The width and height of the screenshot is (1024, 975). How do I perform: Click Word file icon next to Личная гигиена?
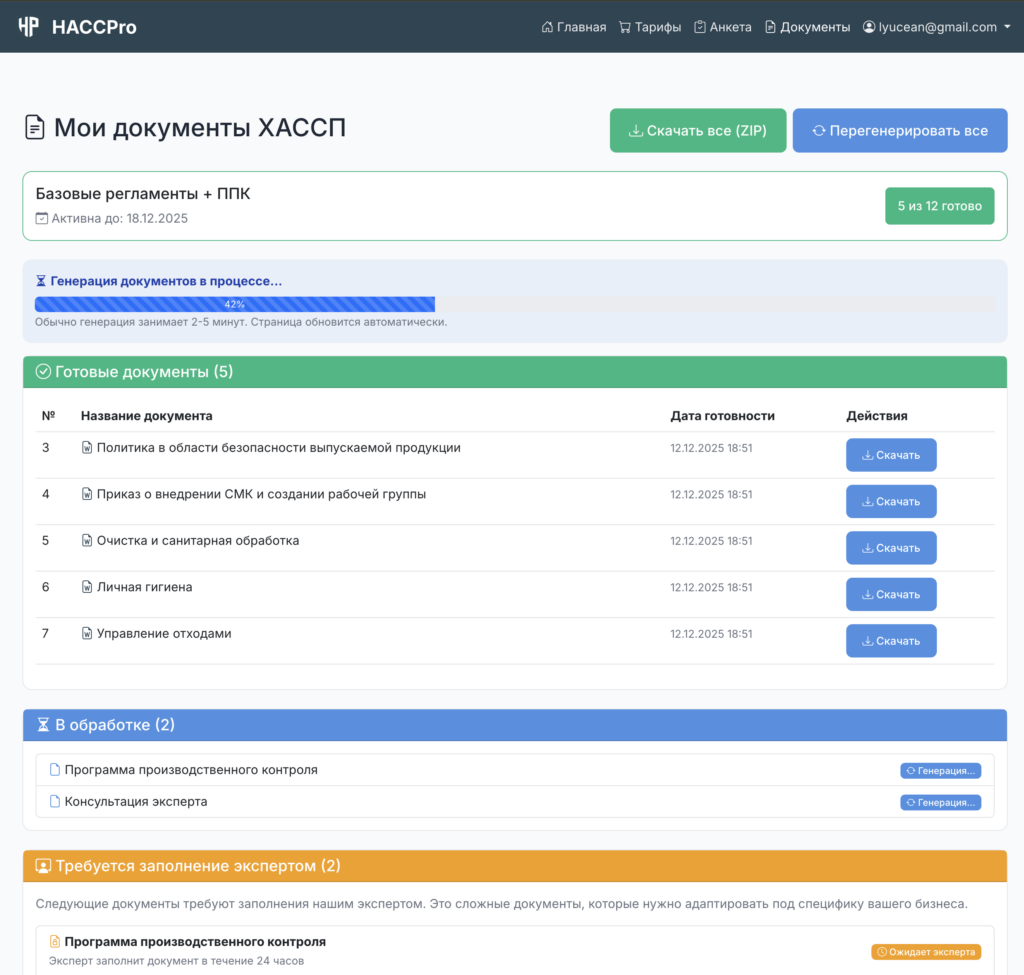pos(87,588)
